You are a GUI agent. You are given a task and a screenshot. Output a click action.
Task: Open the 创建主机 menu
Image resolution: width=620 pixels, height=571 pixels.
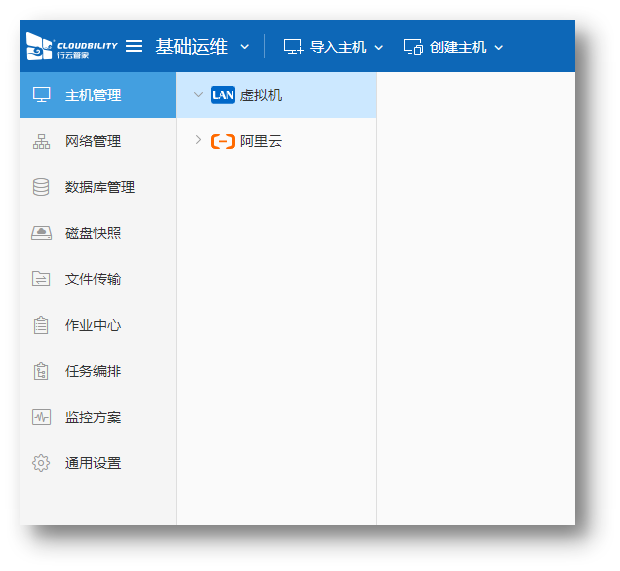coord(454,47)
